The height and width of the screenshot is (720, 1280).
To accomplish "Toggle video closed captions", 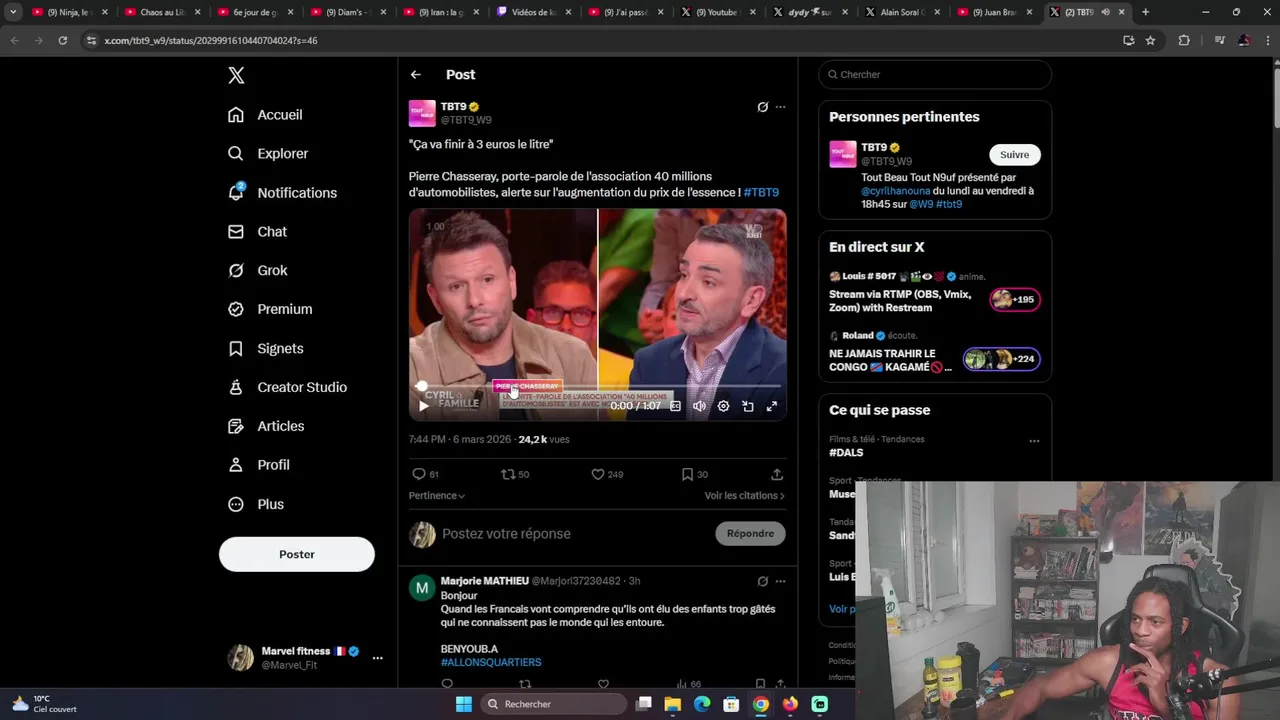I will coord(675,406).
